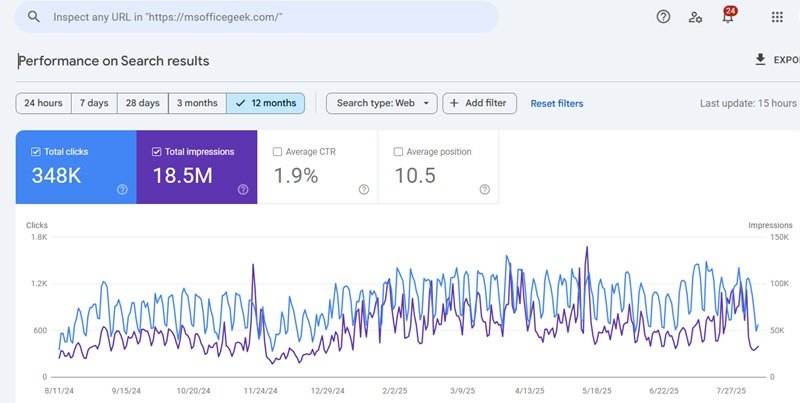The width and height of the screenshot is (800, 403).
Task: Open the notifications bell with 24 badge
Action: click(728, 17)
